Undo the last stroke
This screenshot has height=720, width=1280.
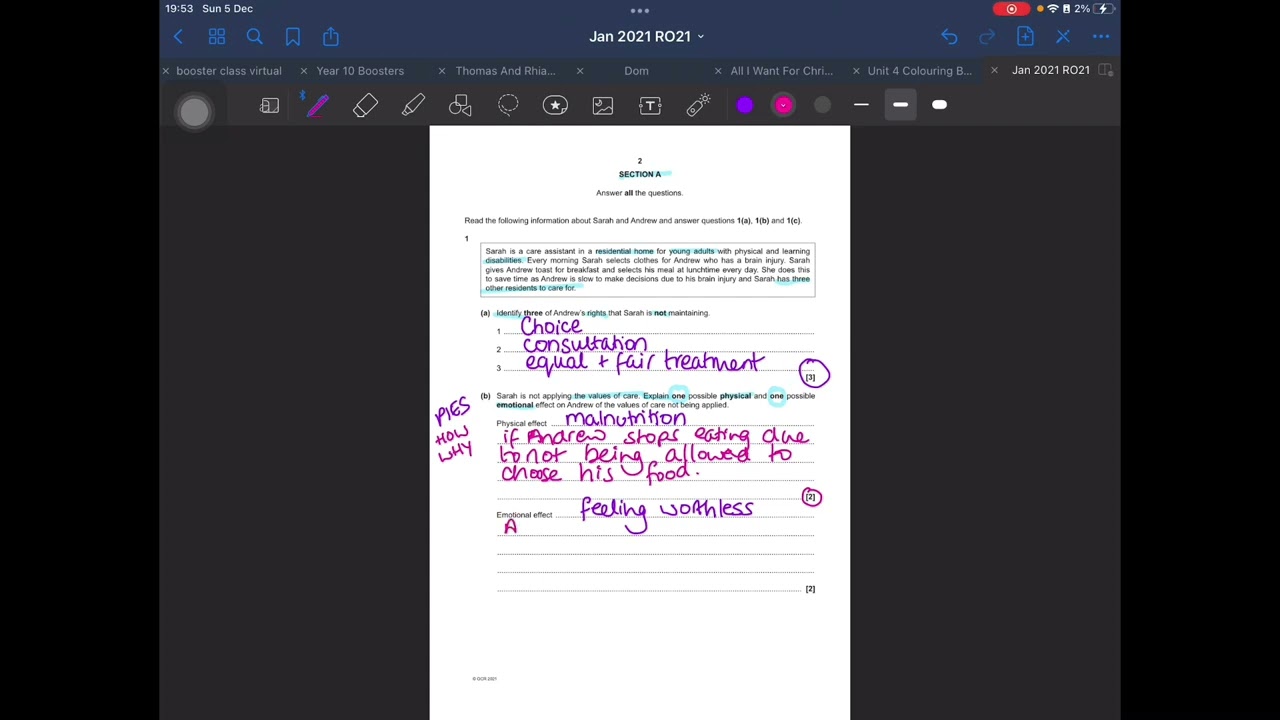point(949,37)
